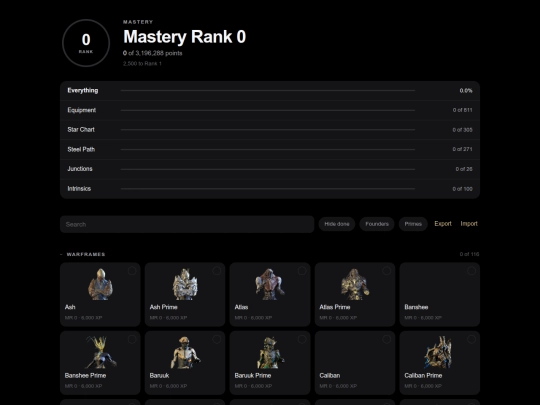Mark Atlas Prime as mastered
The image size is (540, 405).
point(386,271)
